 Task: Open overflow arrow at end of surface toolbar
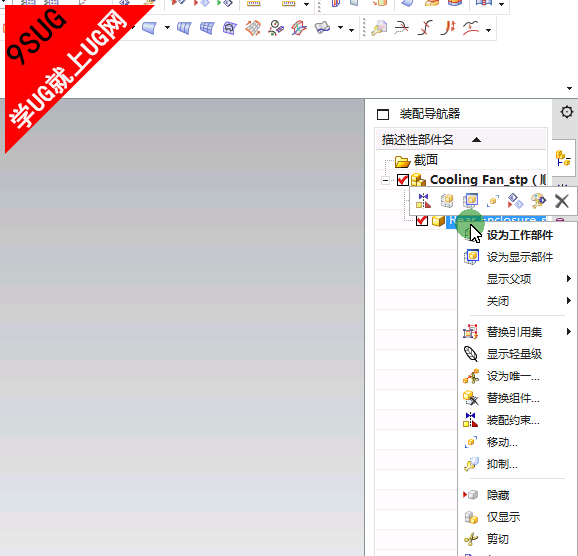click(351, 31)
